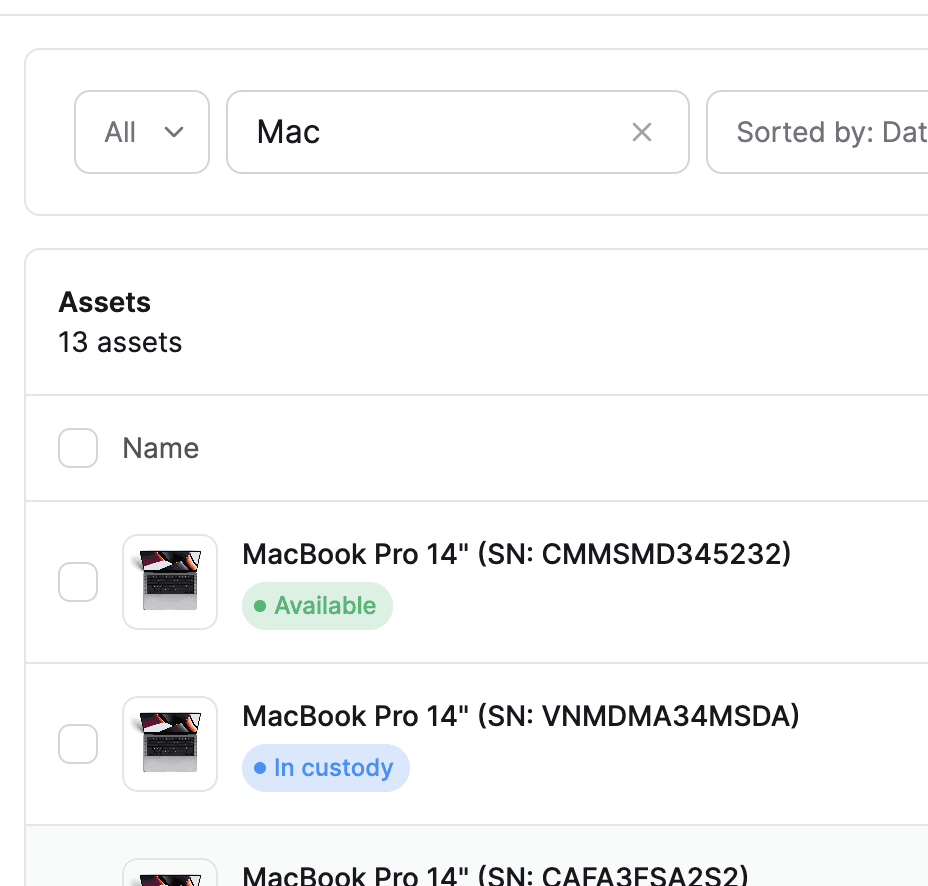Viewport: 928px width, 886px height.
Task: Open MacBook Pro 14" SN CAFA3FSA2S2 asset
Action: pos(495,875)
